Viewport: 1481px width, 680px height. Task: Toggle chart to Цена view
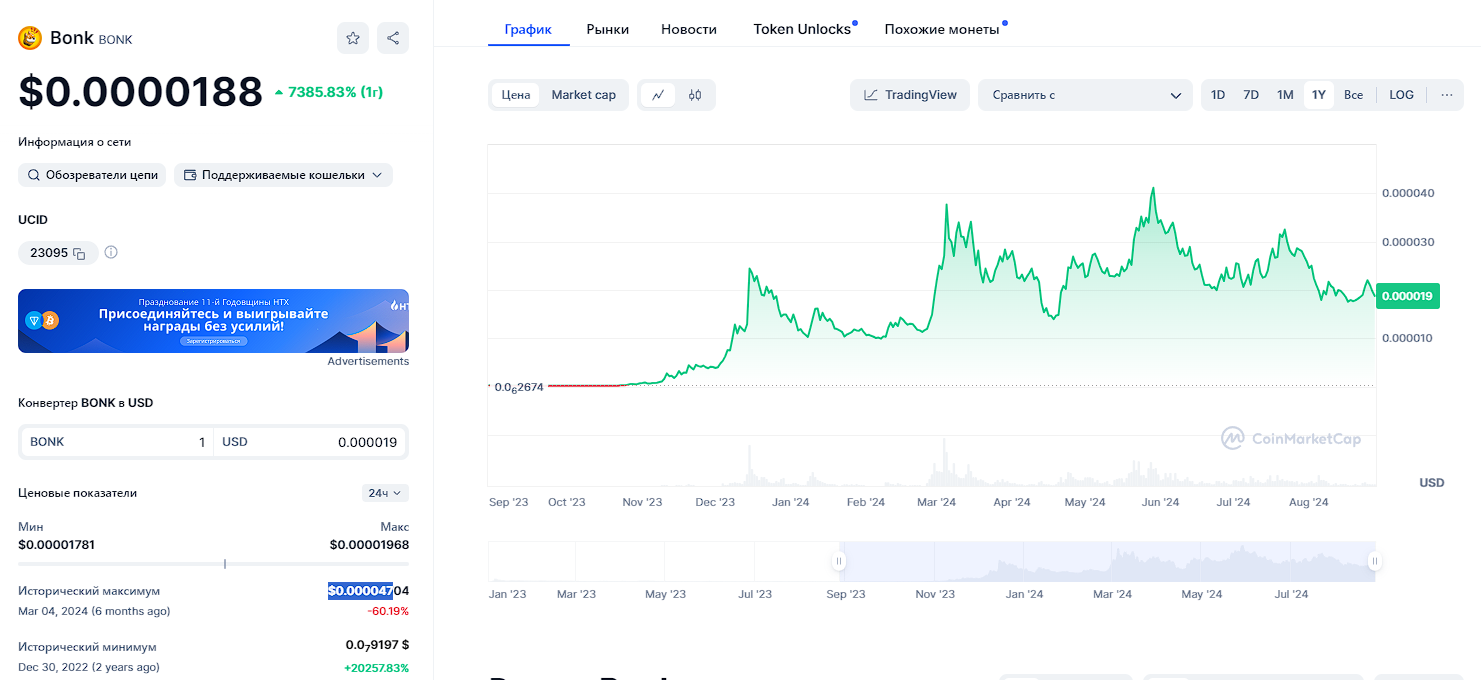pos(516,95)
